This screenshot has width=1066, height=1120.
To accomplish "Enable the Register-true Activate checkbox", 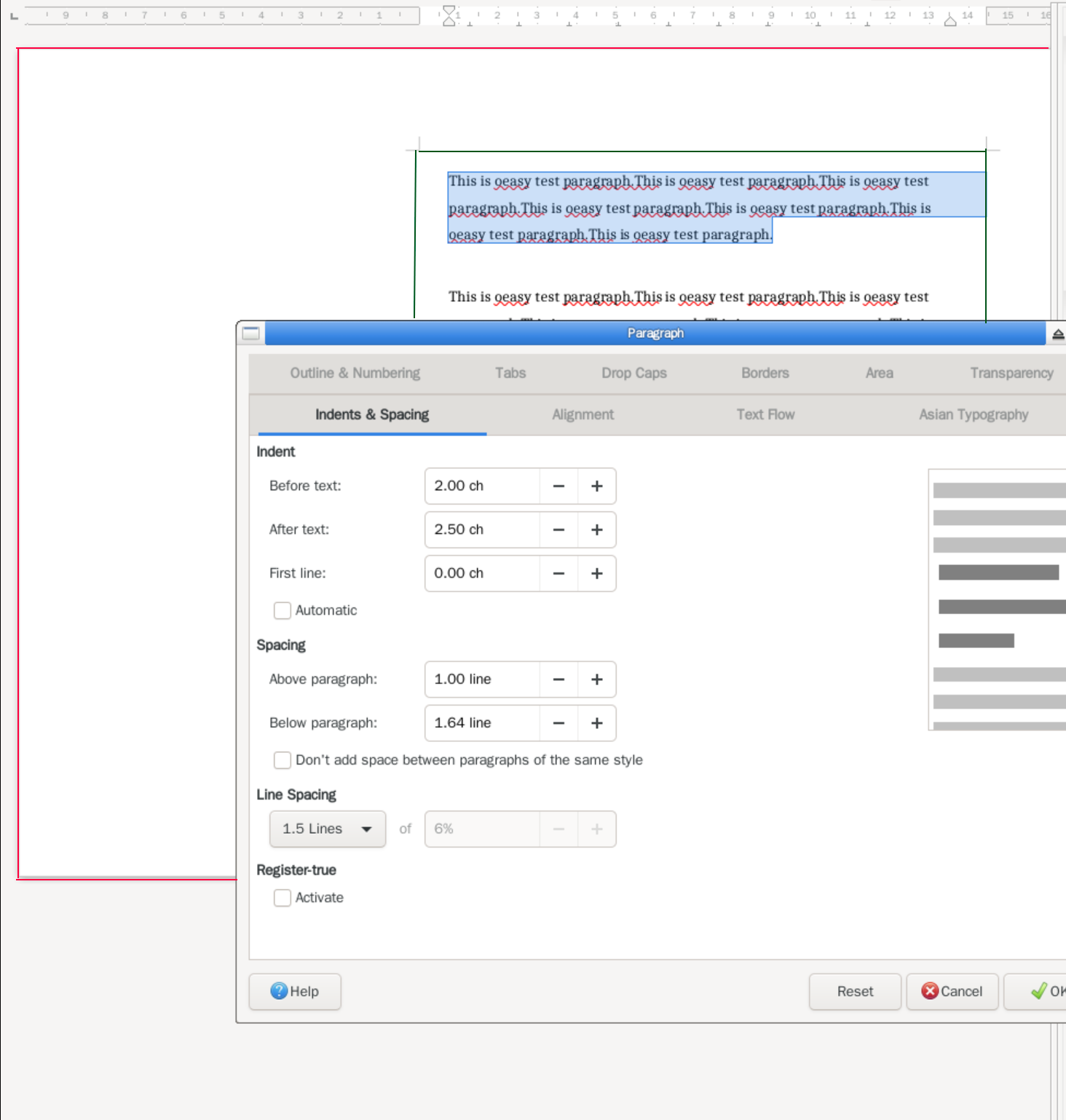I will [x=283, y=898].
